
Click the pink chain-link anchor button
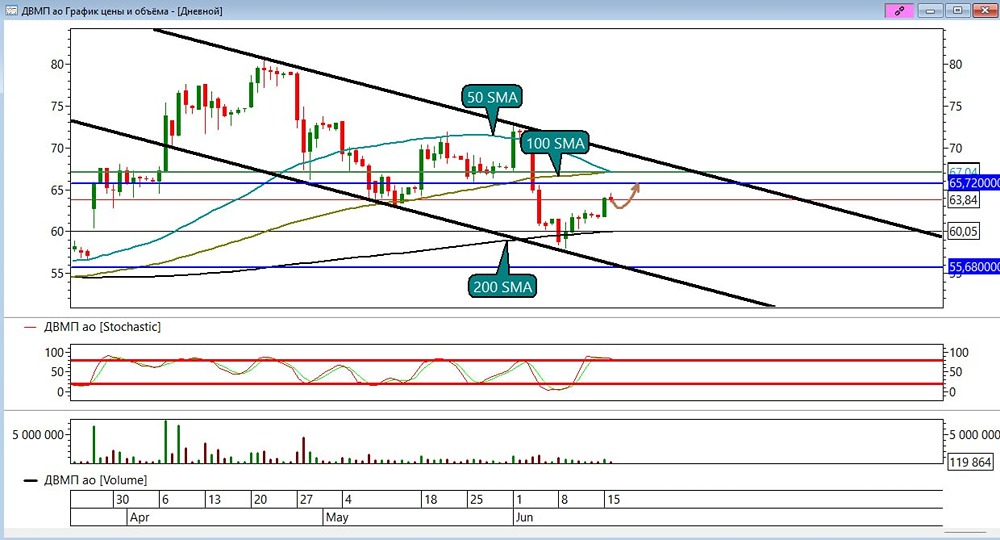click(x=899, y=10)
